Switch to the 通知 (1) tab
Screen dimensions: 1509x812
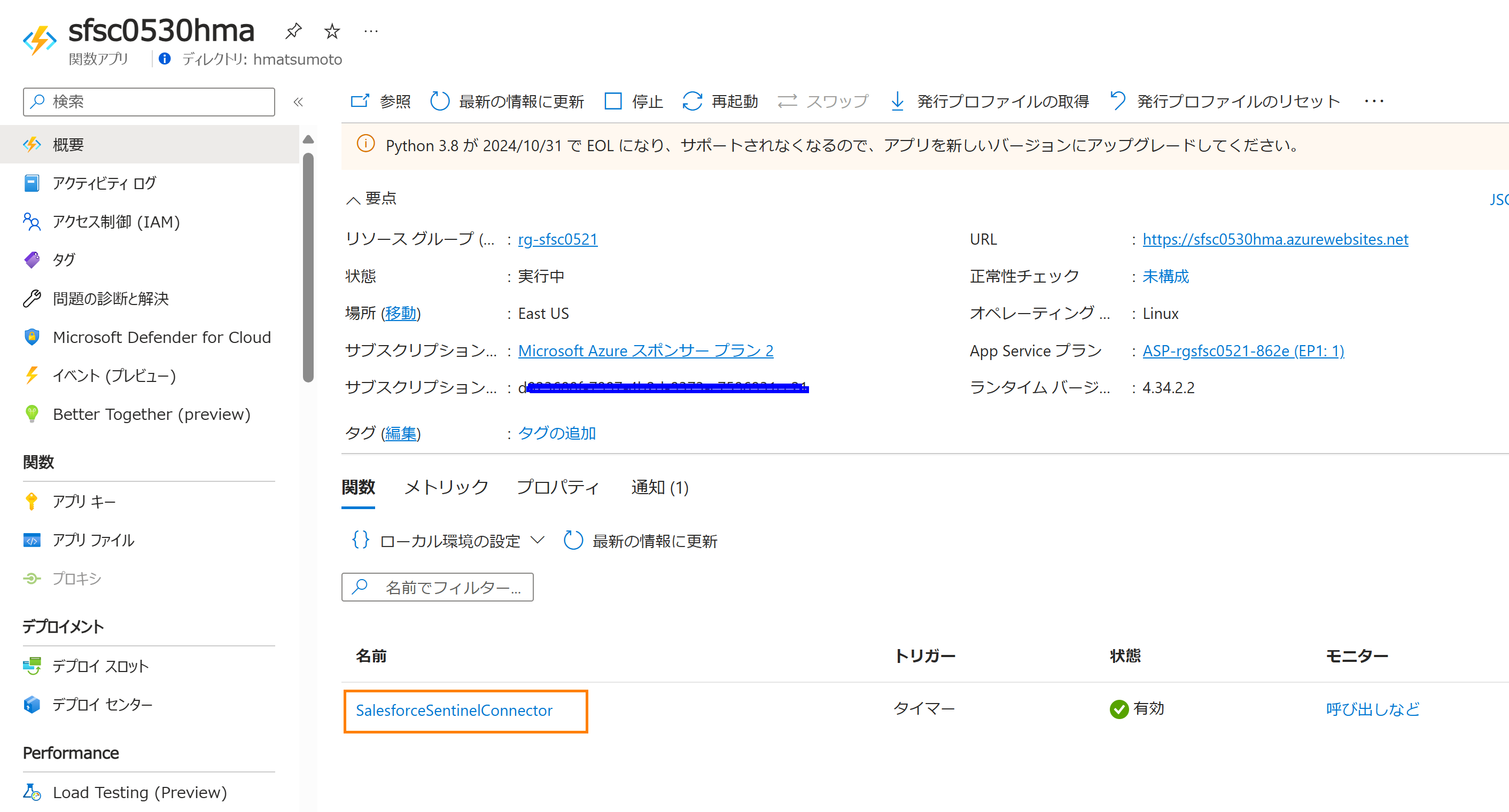[x=659, y=487]
